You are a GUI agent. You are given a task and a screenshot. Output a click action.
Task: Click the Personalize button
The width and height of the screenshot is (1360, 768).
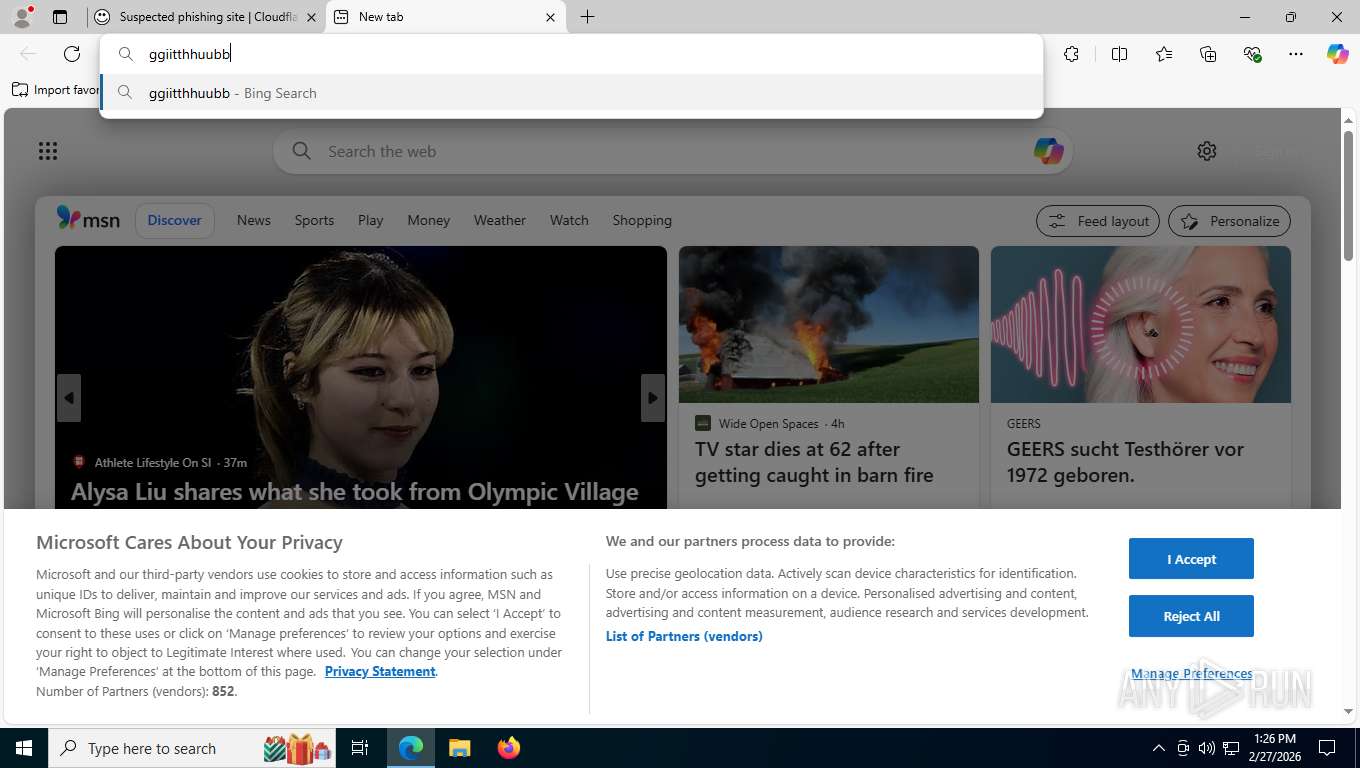1229,221
